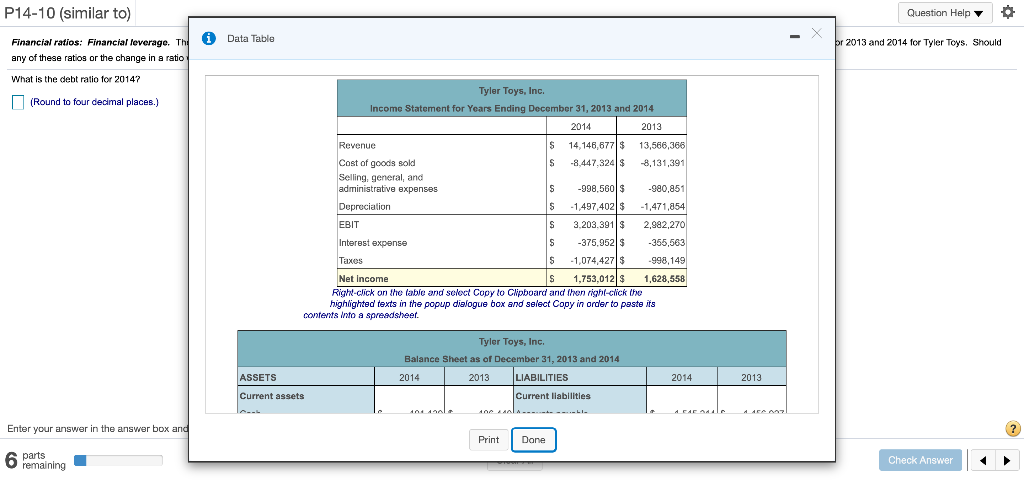This screenshot has width=1024, height=481.
Task: Select 2014 SG&A expenses value -998,560
Action: click(x=596, y=189)
